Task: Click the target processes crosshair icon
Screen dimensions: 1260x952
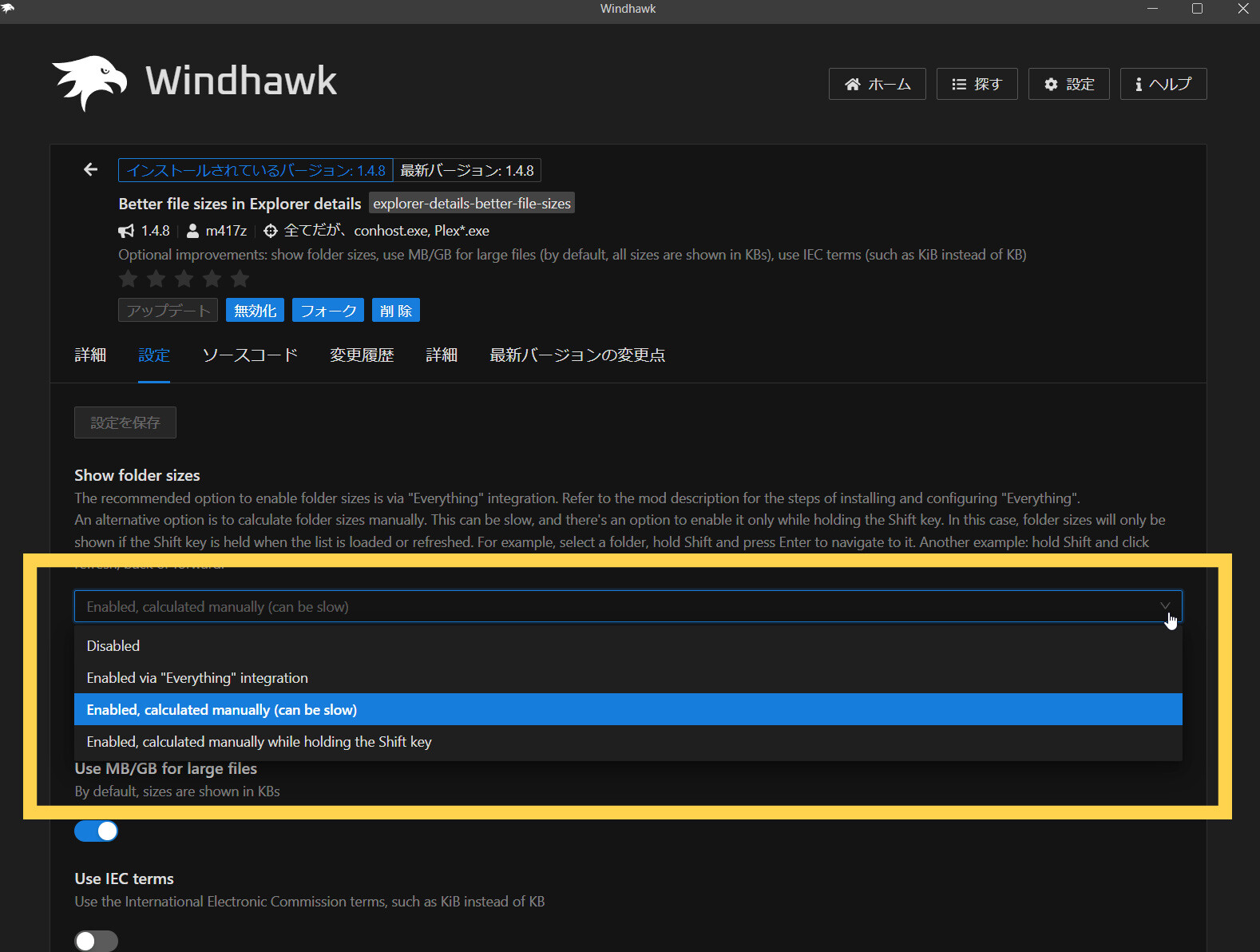Action: point(271,231)
